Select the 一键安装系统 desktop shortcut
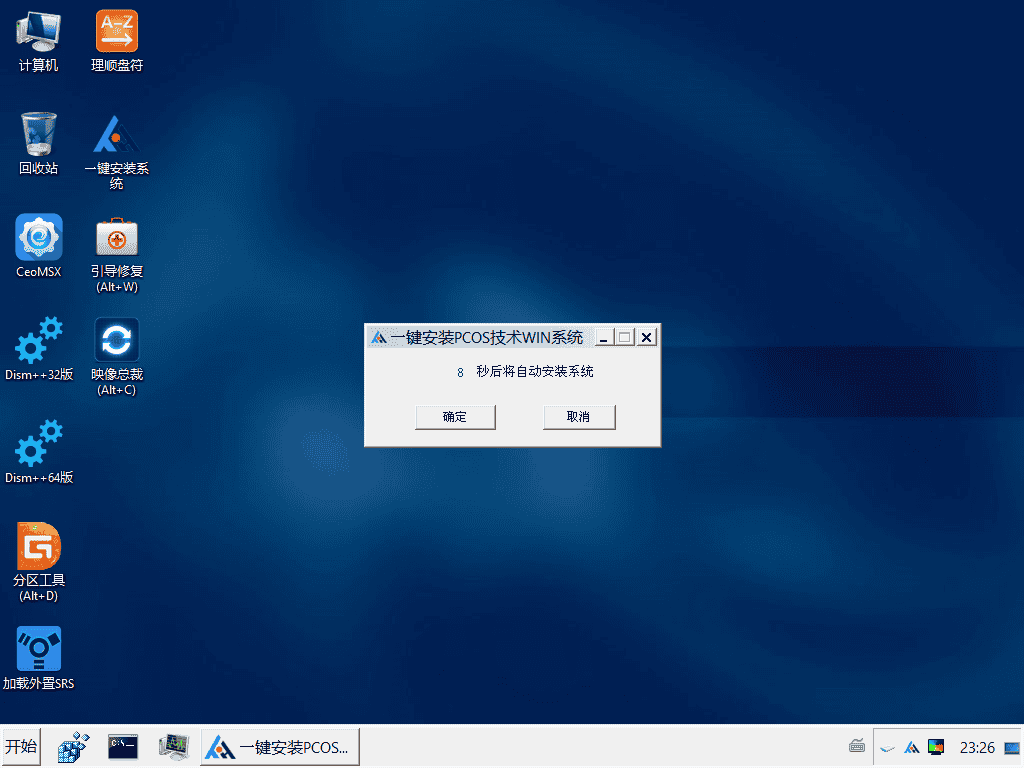 (117, 152)
